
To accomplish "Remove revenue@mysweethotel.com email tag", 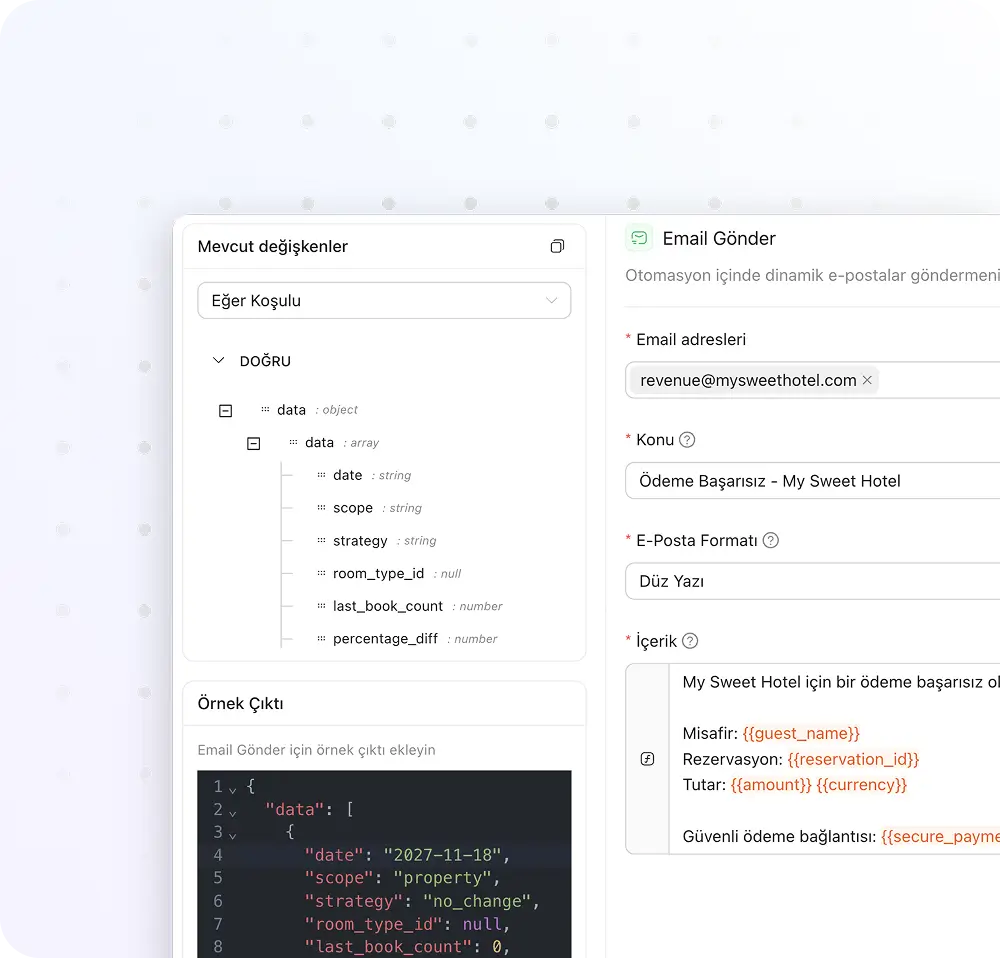I will coord(867,380).
